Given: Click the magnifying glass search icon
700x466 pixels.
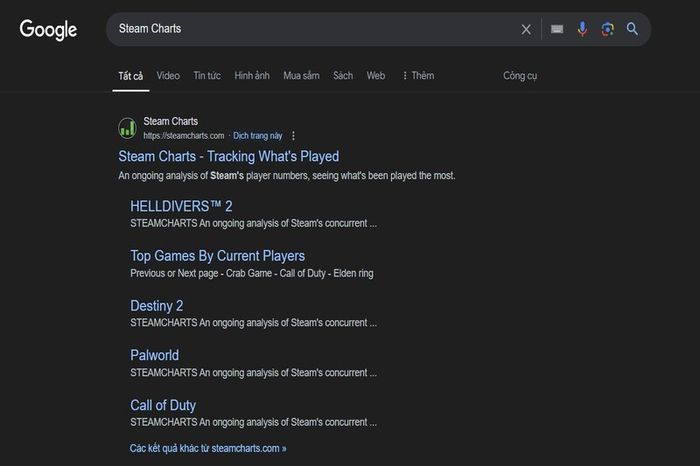Looking at the screenshot, I should pyautogui.click(x=632, y=29).
